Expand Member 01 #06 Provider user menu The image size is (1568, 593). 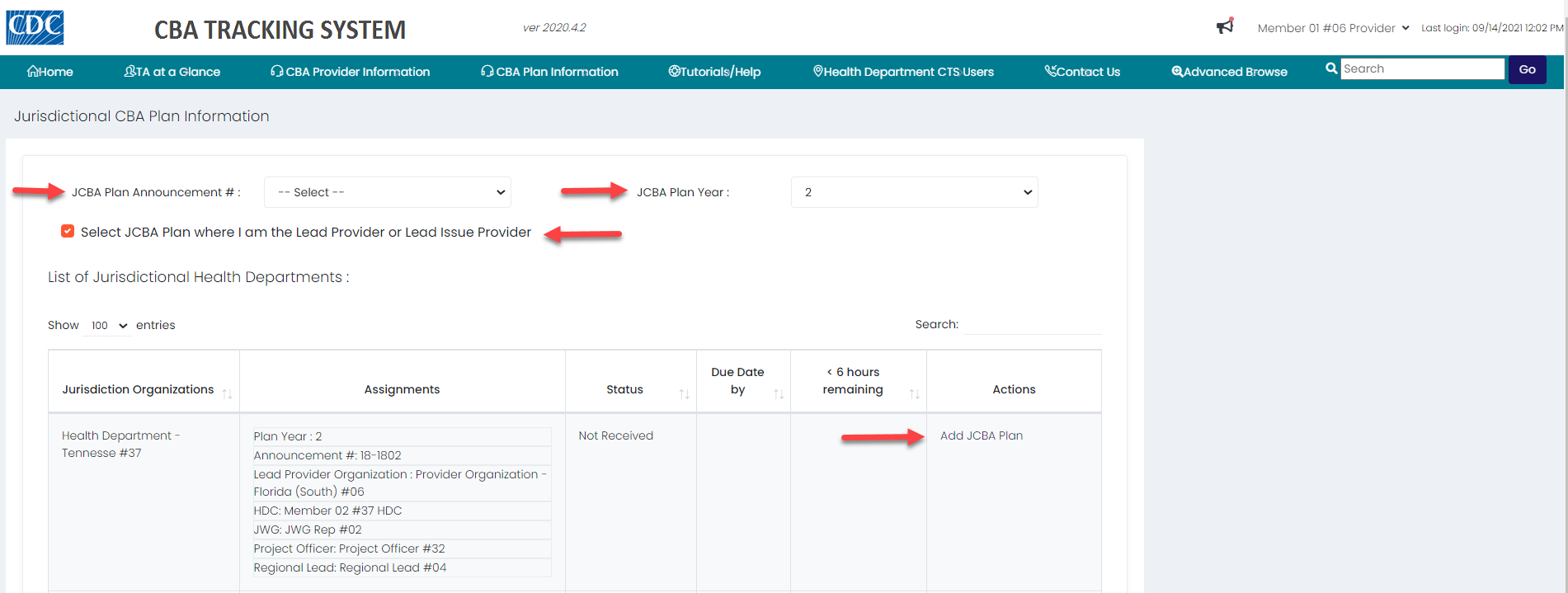[x=1332, y=28]
